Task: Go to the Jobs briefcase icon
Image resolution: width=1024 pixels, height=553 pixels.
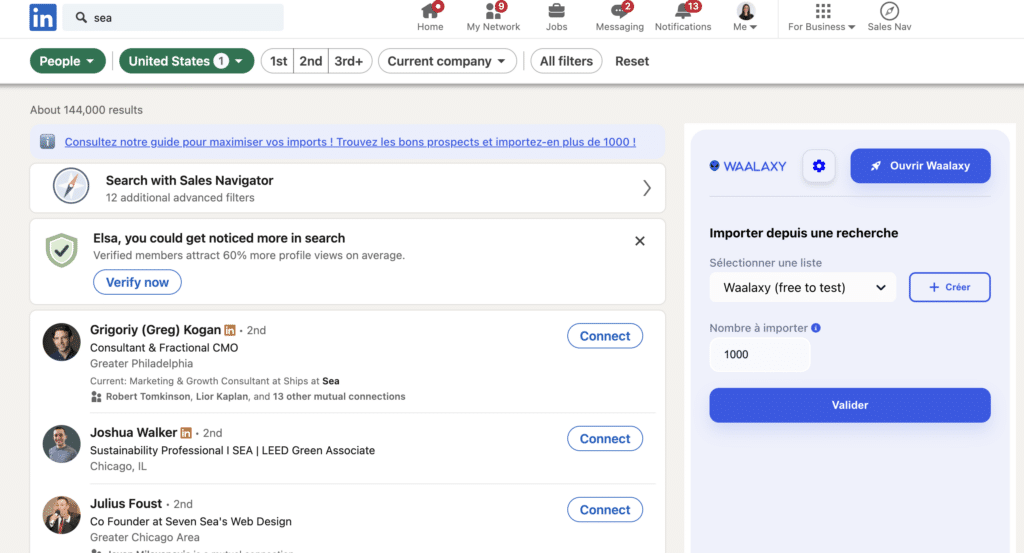Action: (557, 11)
